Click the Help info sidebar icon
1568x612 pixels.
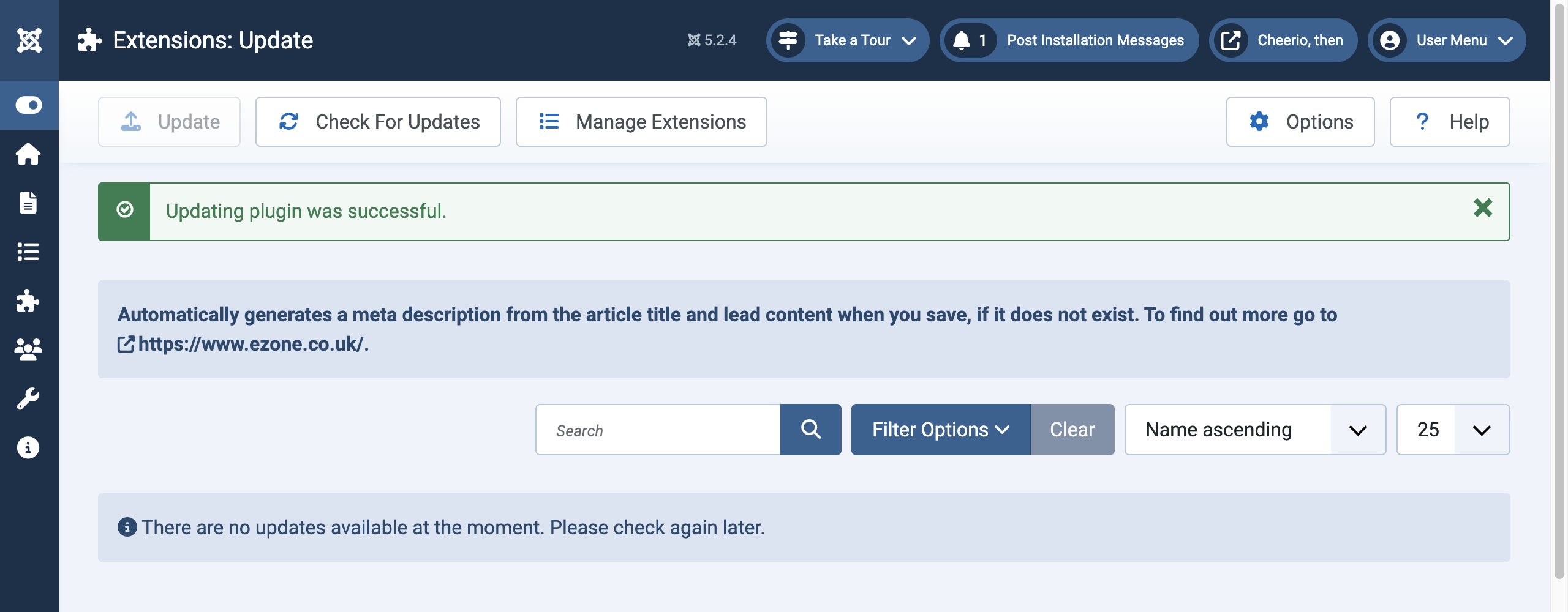coord(29,447)
